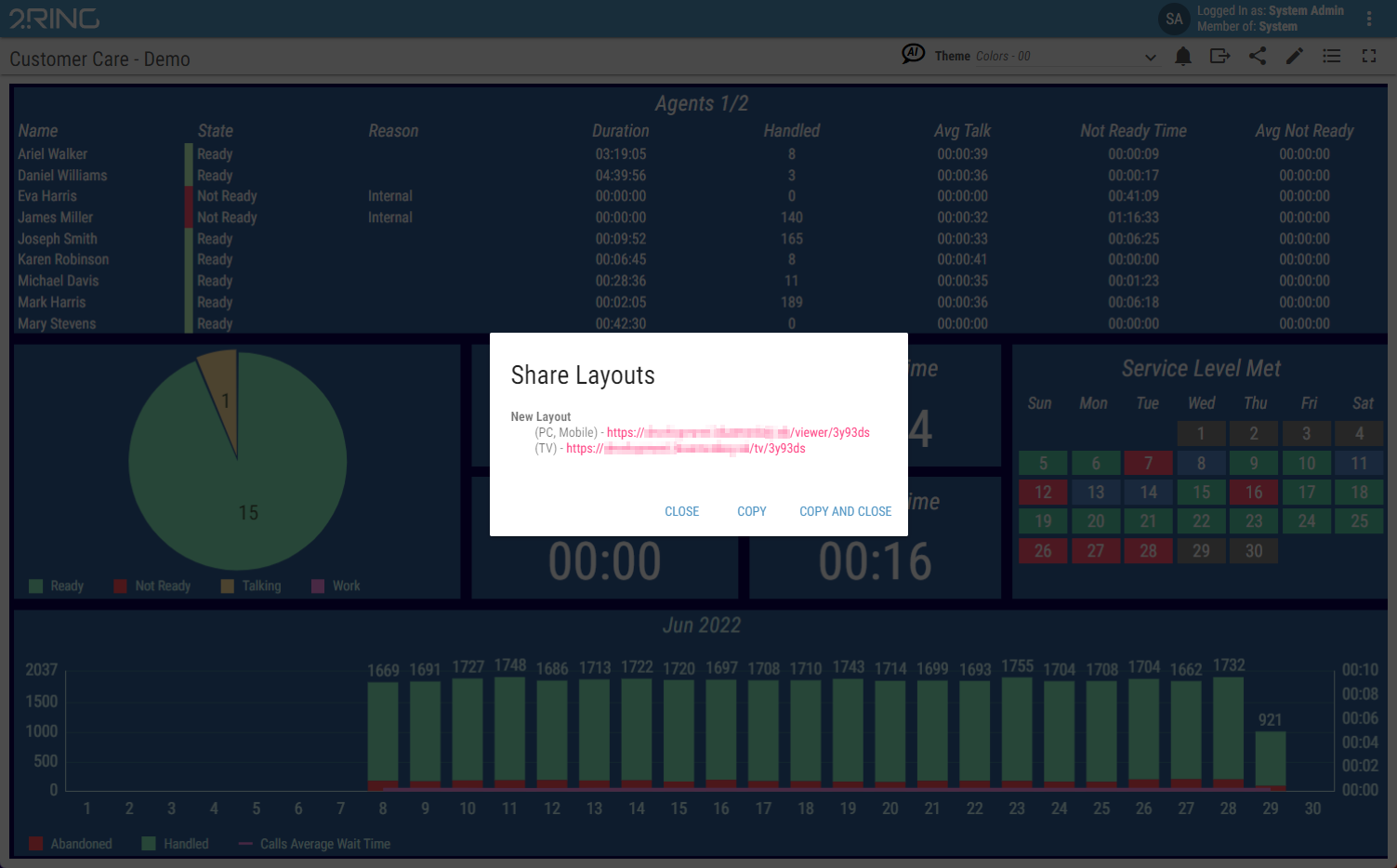Viewport: 1397px width, 868px height.
Task: Click the SA user avatar
Action: pos(1174,19)
